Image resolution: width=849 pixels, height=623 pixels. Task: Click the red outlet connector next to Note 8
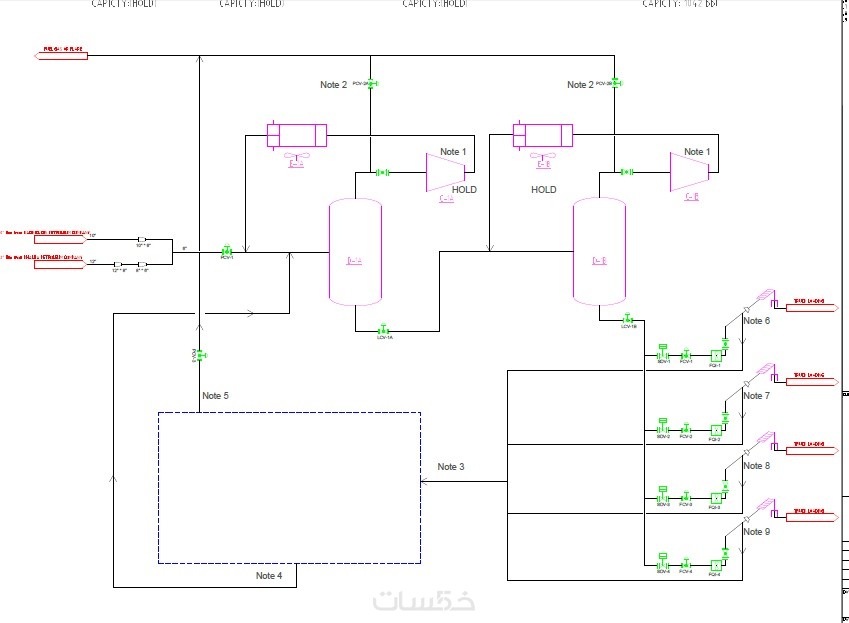click(x=812, y=451)
